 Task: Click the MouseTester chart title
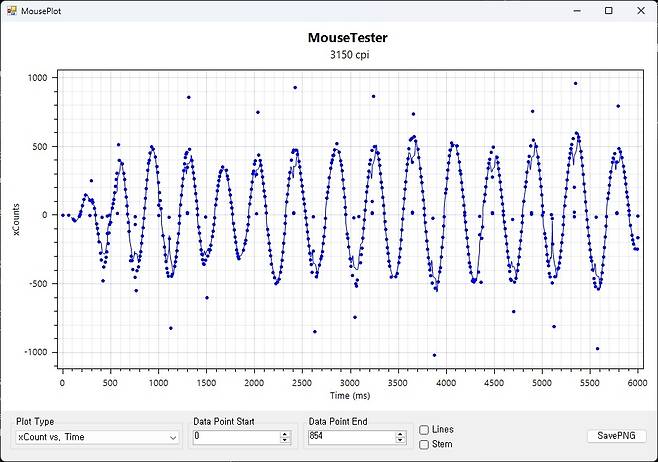pyautogui.click(x=347, y=37)
